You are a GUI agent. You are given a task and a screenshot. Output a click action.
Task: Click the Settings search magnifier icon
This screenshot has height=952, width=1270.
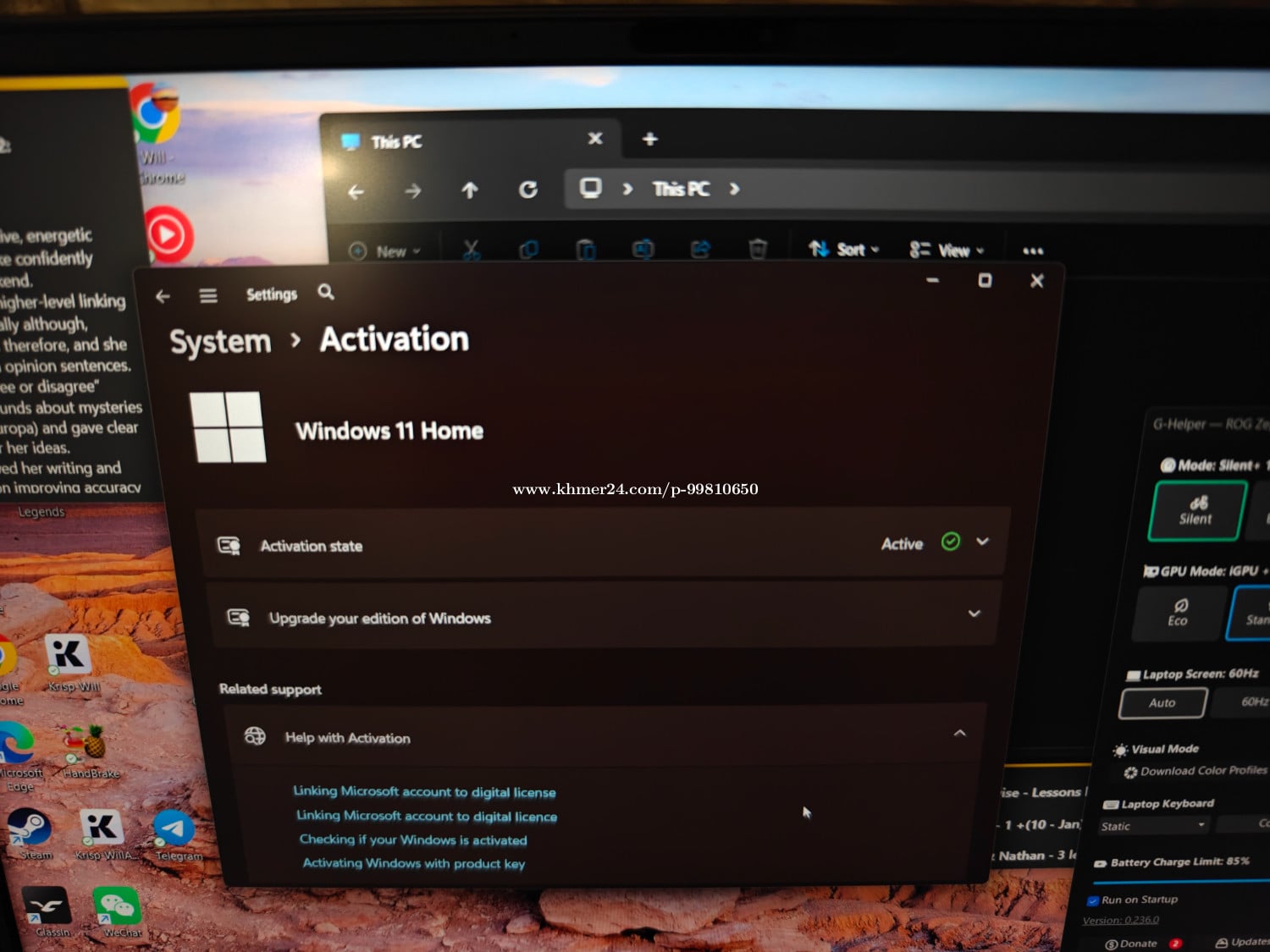326,293
